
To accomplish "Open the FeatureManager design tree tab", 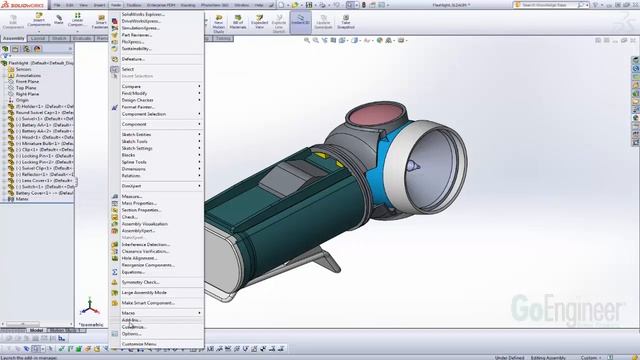I will click(5, 49).
